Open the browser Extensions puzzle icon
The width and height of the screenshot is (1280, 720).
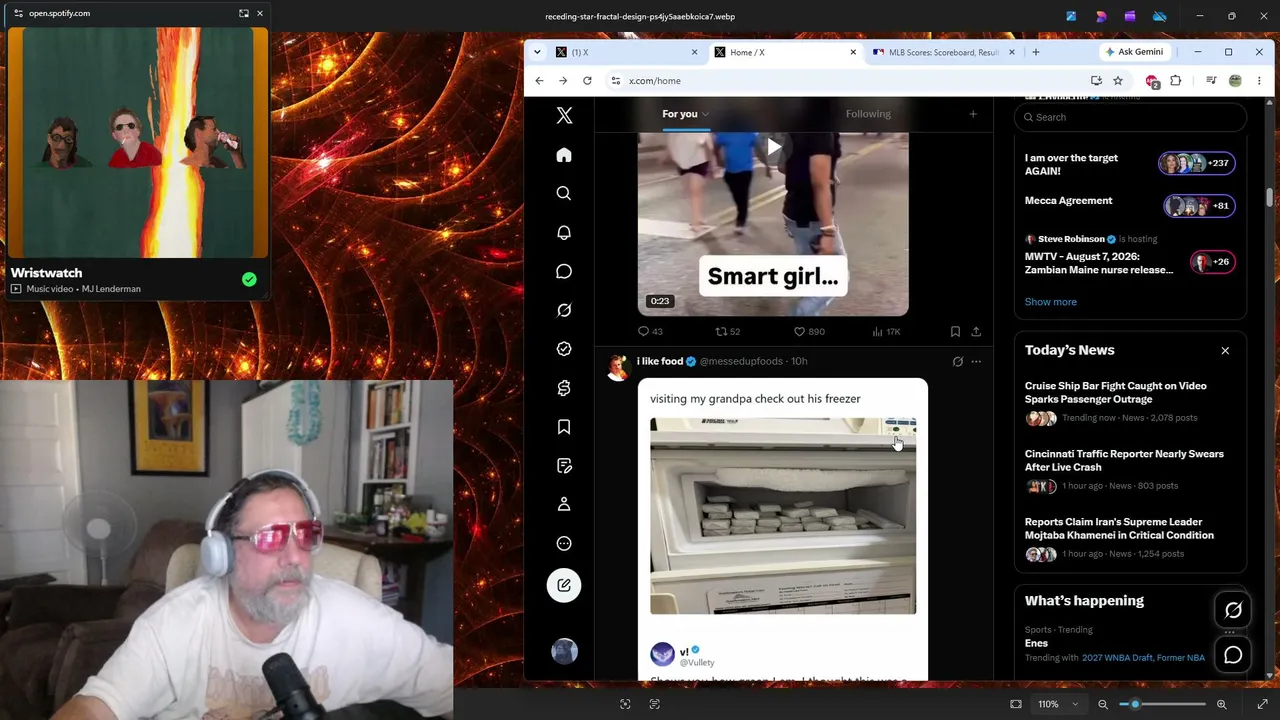click(1176, 81)
